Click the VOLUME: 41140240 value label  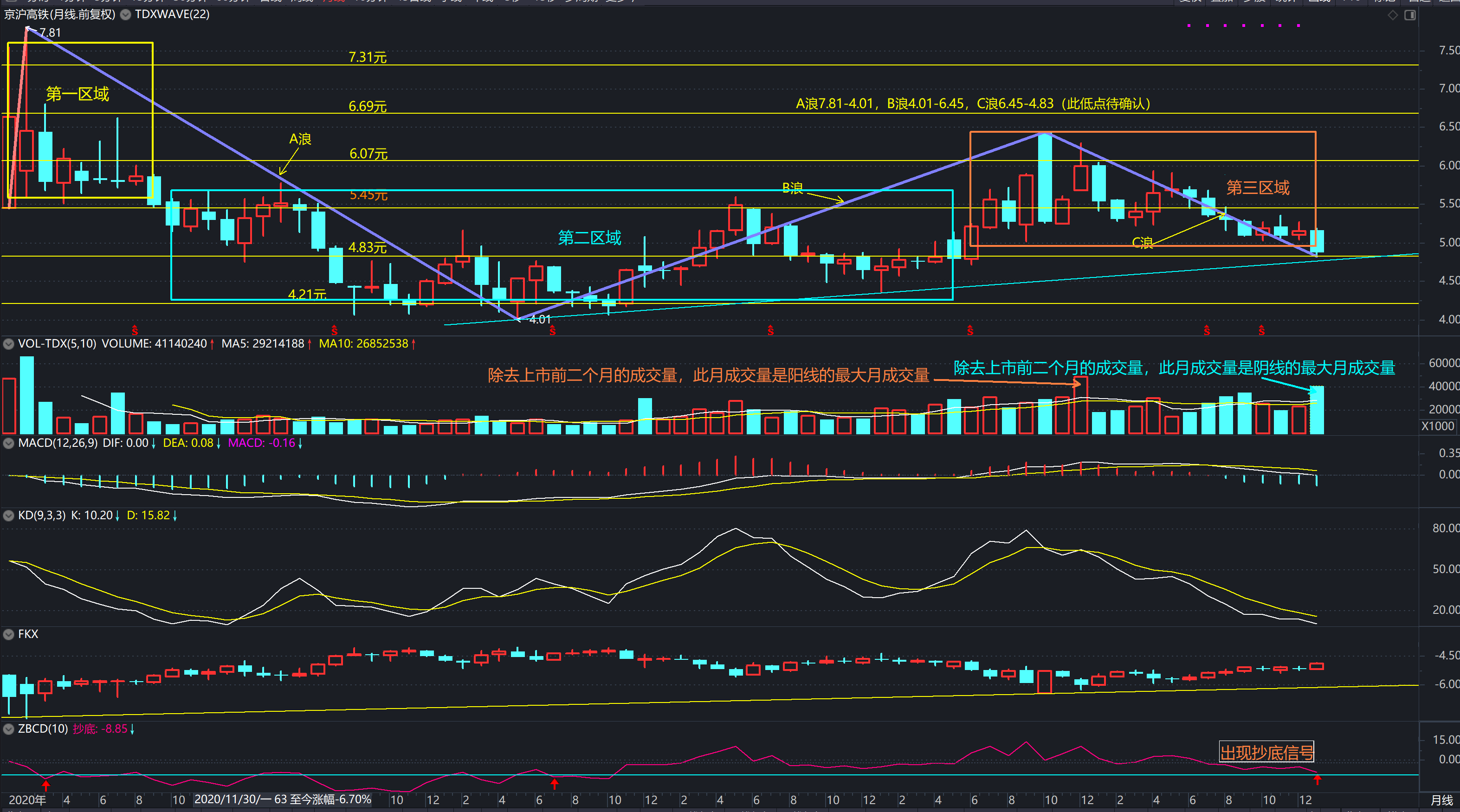[154, 344]
